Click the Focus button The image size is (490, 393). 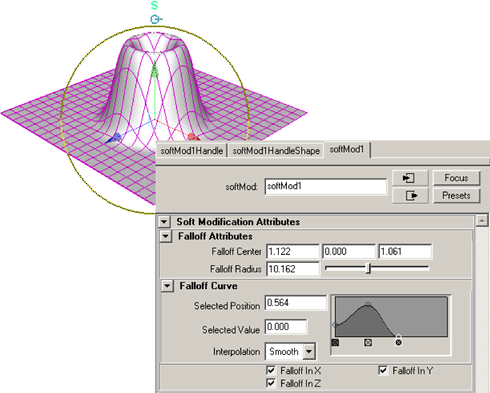point(456,178)
